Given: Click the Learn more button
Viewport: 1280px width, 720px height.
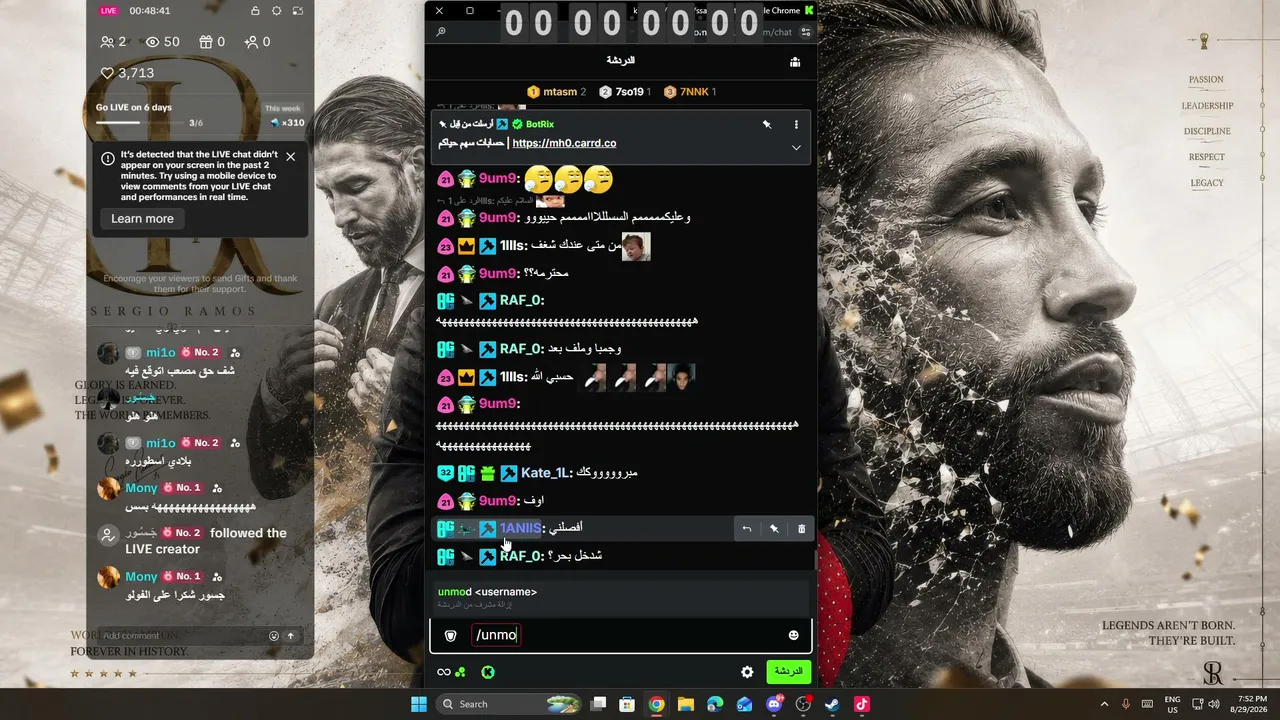Looking at the screenshot, I should [x=142, y=219].
